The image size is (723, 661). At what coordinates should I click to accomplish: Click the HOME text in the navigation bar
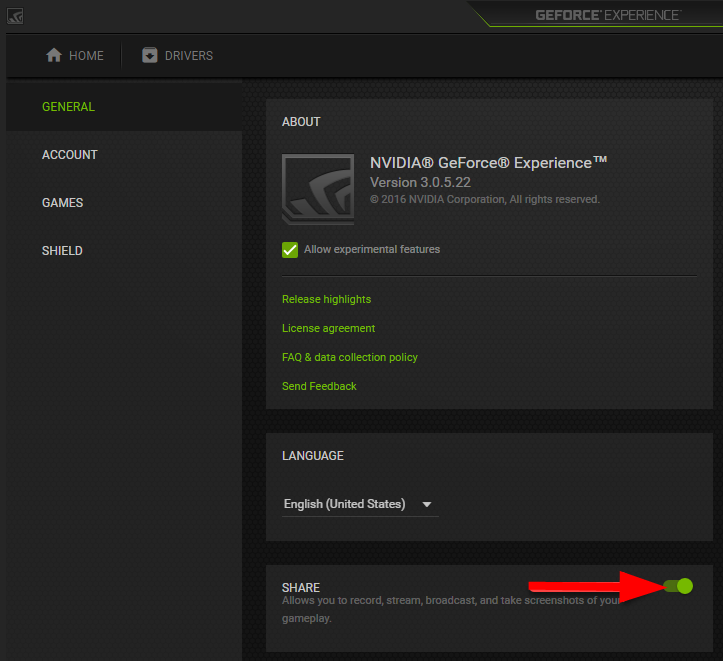point(86,56)
